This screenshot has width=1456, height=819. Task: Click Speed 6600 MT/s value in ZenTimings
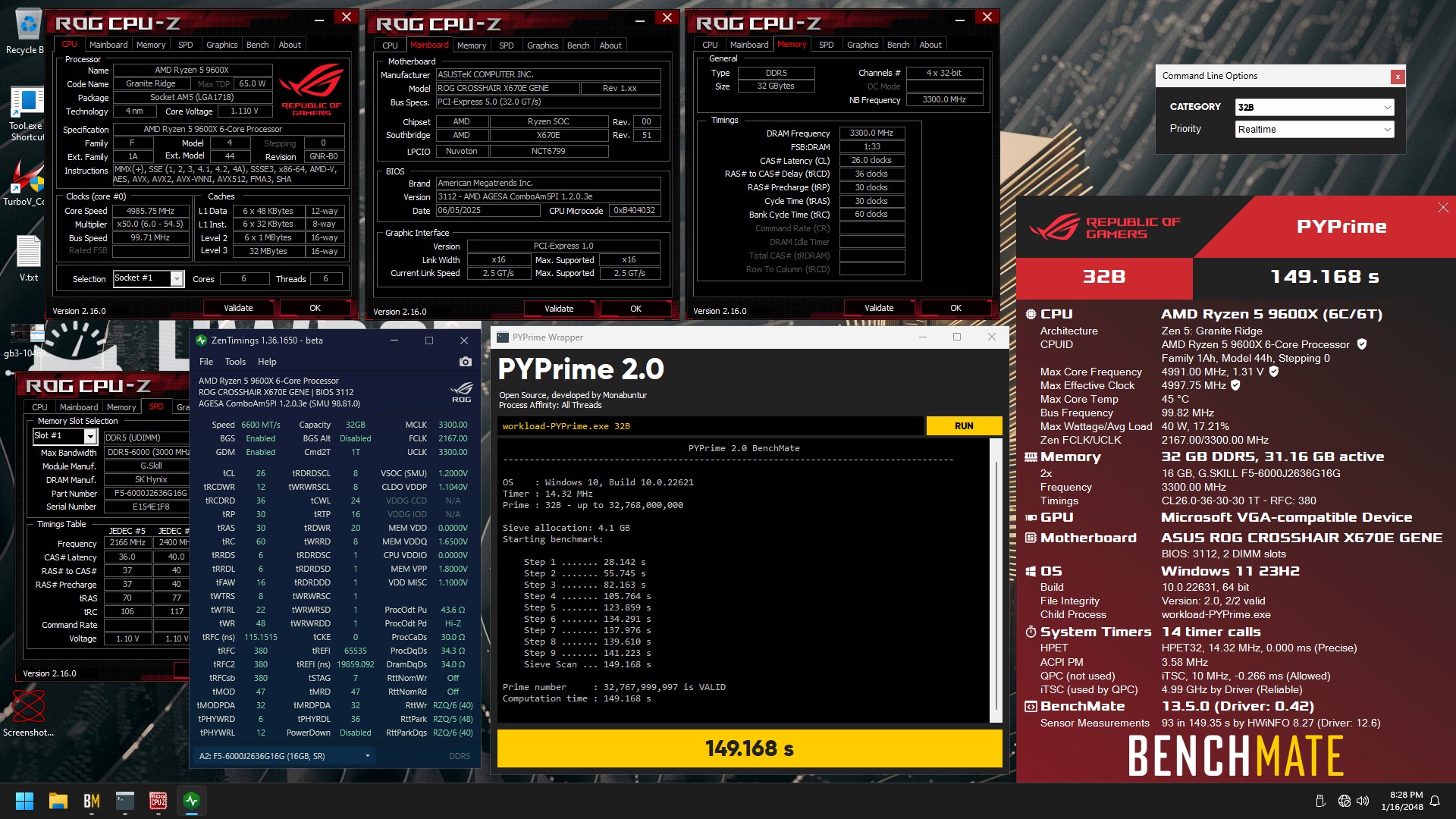[x=261, y=425]
